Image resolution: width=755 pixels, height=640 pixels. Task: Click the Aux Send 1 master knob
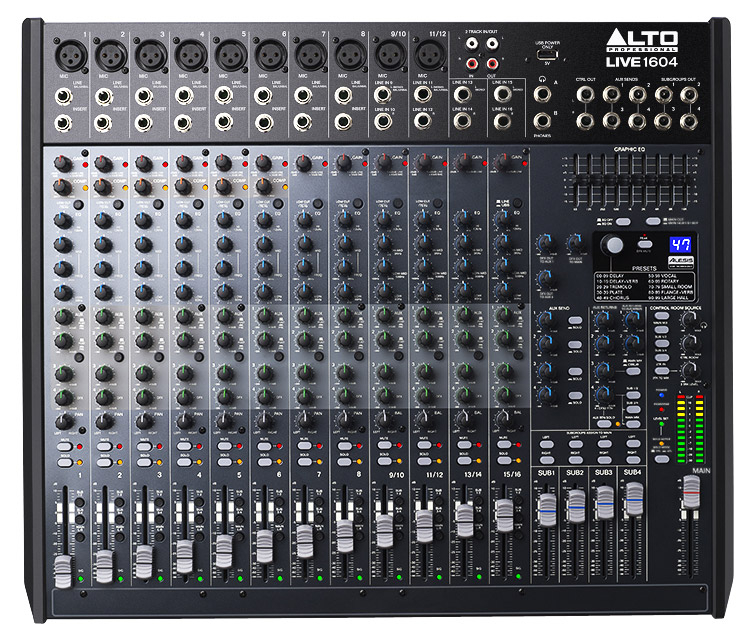pos(547,322)
